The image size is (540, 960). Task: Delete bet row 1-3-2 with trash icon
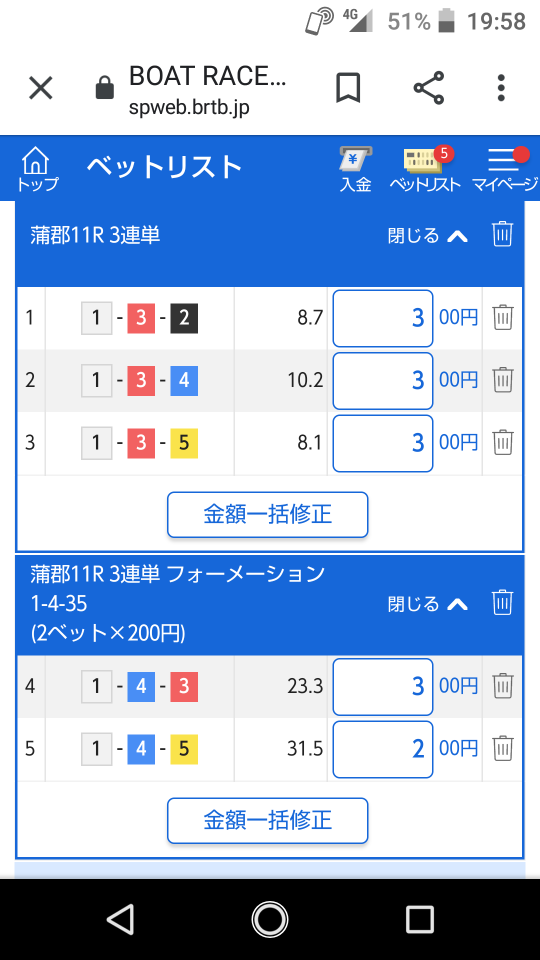[503, 318]
